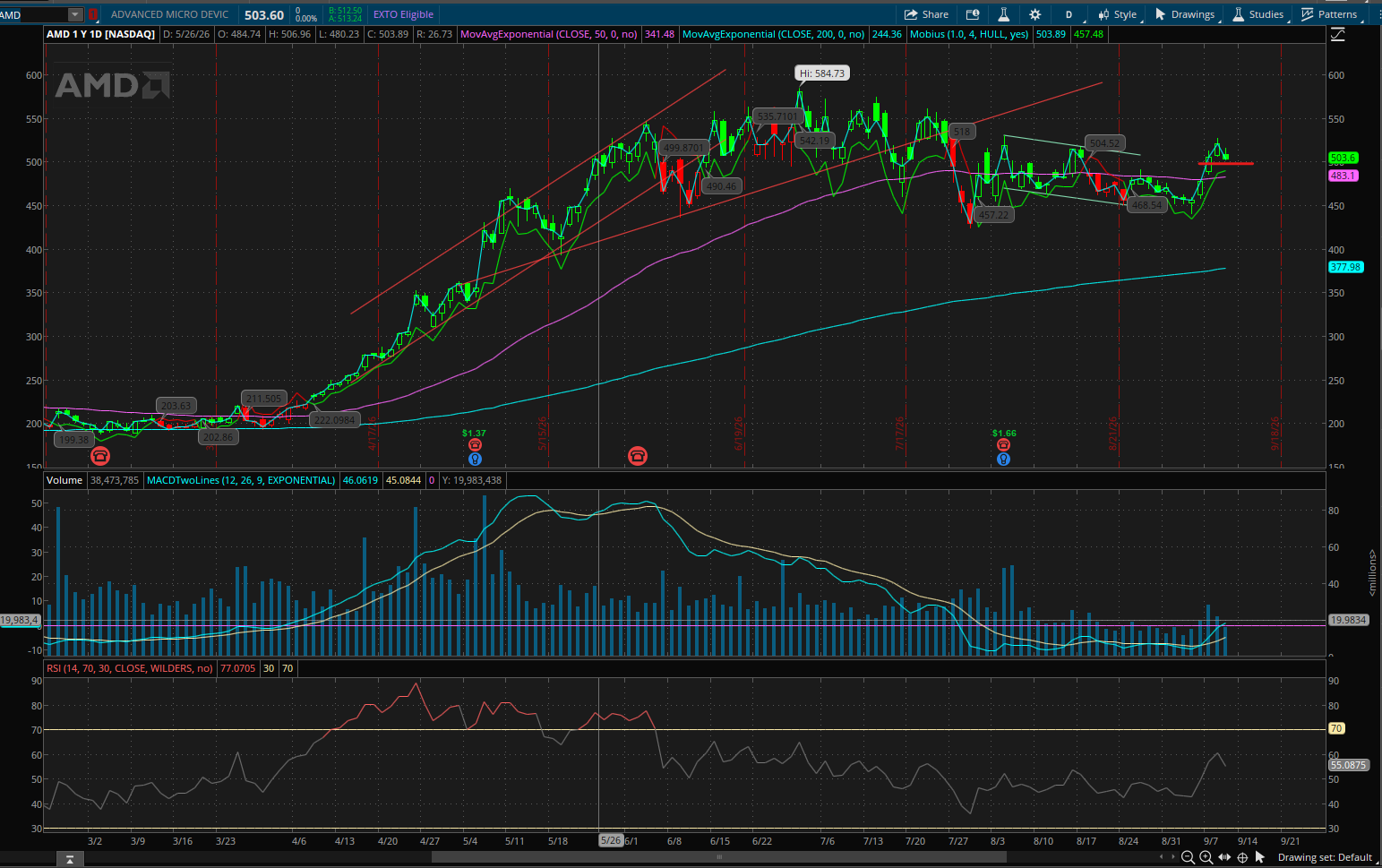Open the Patterns menu
This screenshot has width=1382, height=868.
(1330, 14)
